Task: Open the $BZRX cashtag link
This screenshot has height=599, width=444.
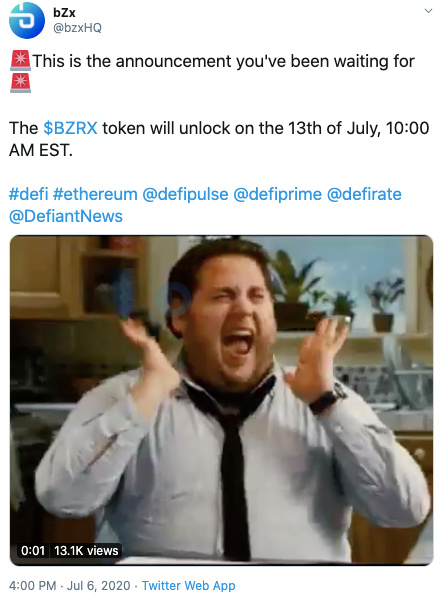Action: coord(70,128)
